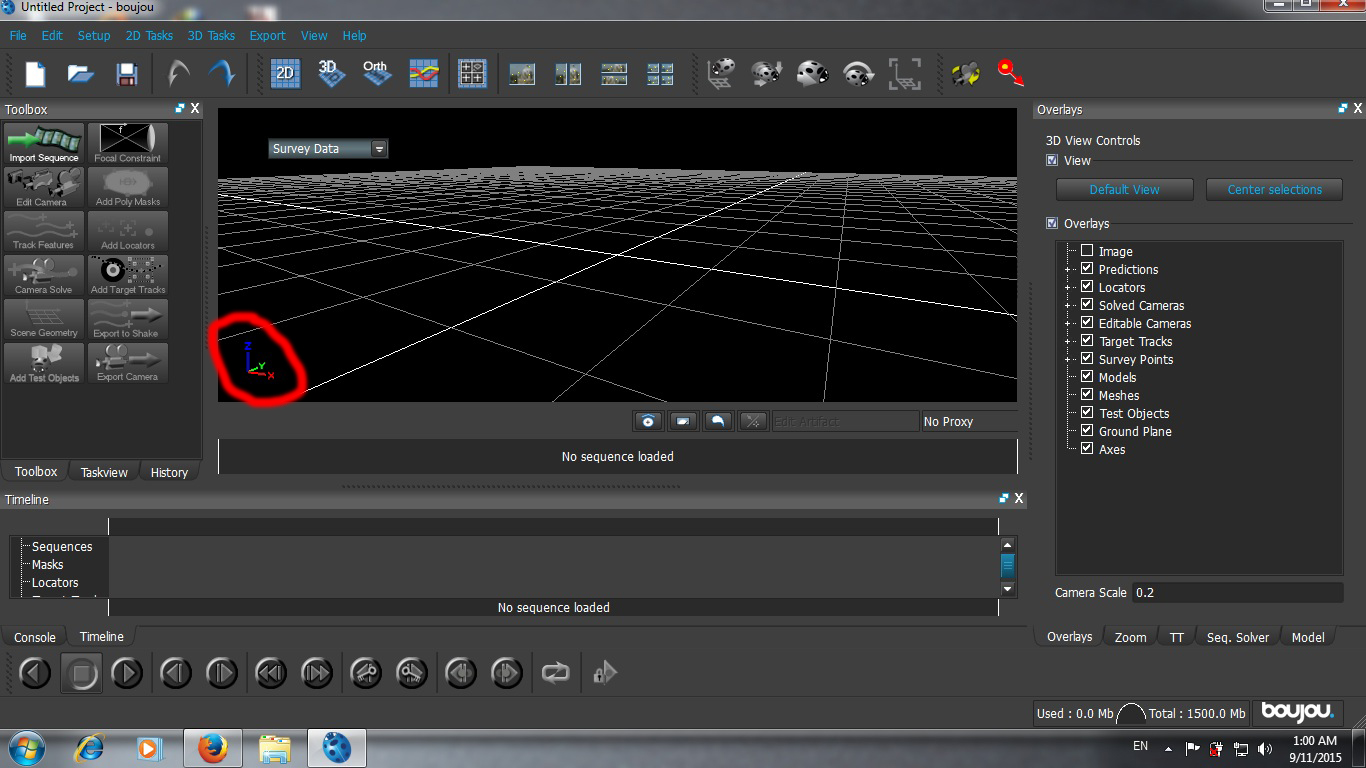Open project using the folder icon

pyautogui.click(x=80, y=73)
